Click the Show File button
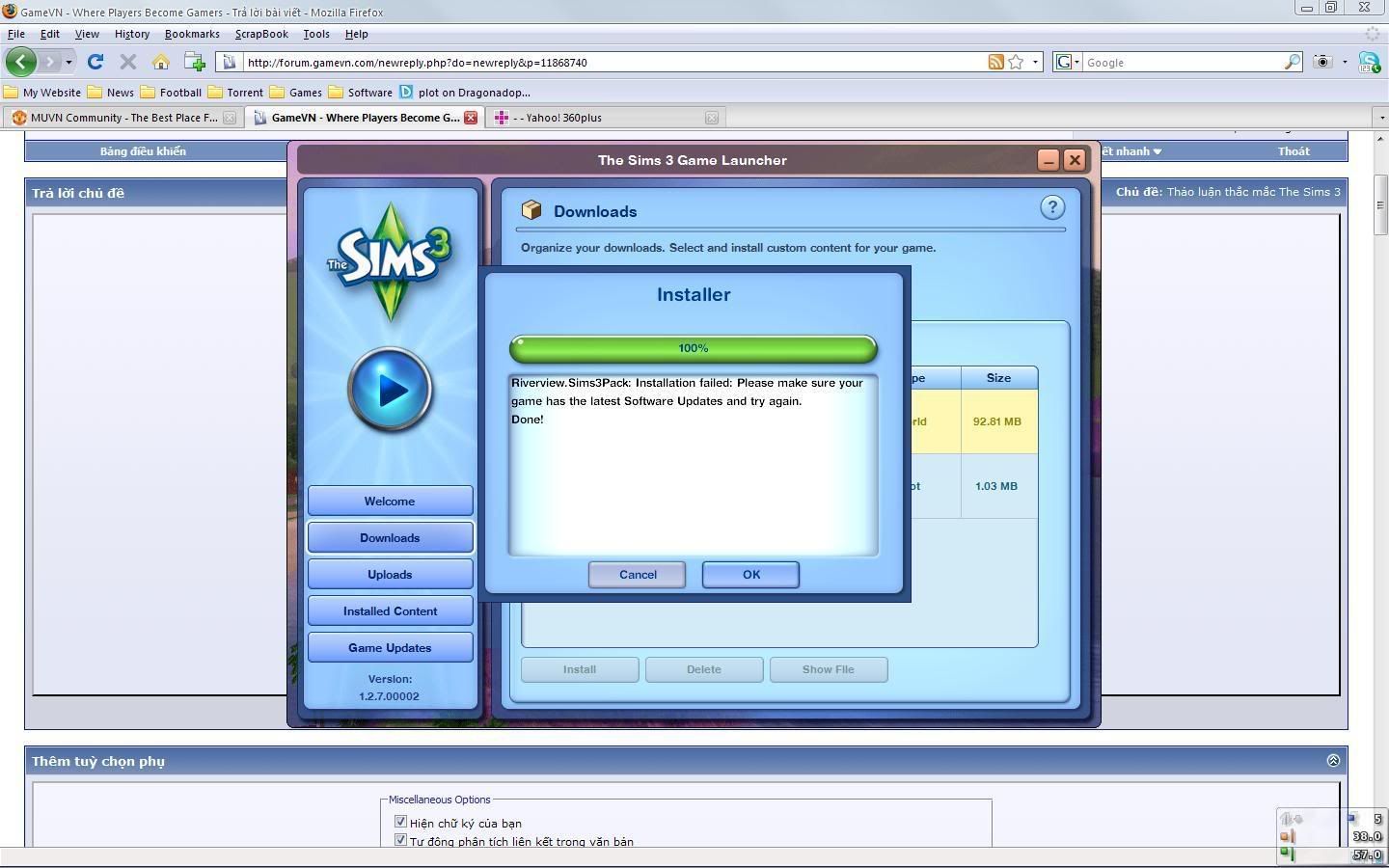Screen dimensions: 1389x868 pos(829,669)
